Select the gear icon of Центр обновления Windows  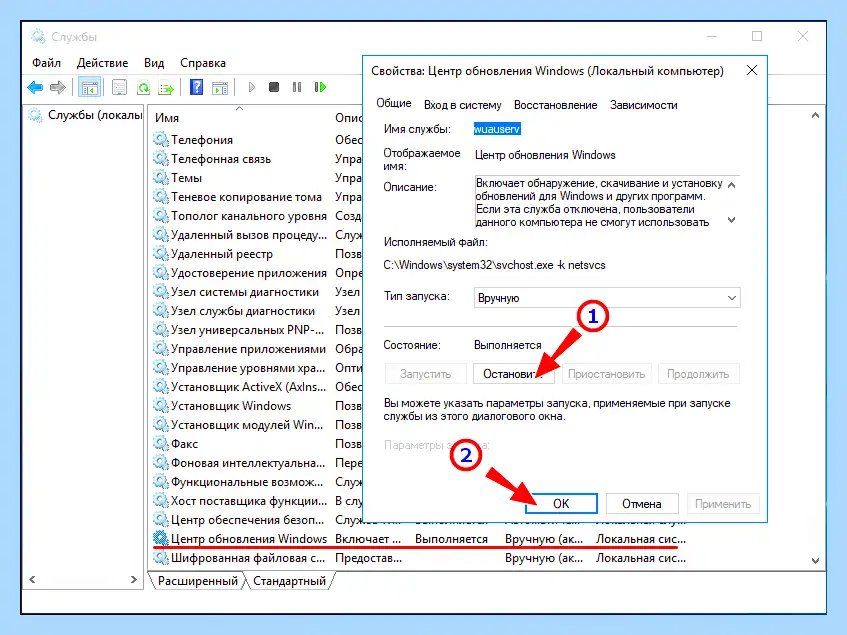tap(160, 538)
